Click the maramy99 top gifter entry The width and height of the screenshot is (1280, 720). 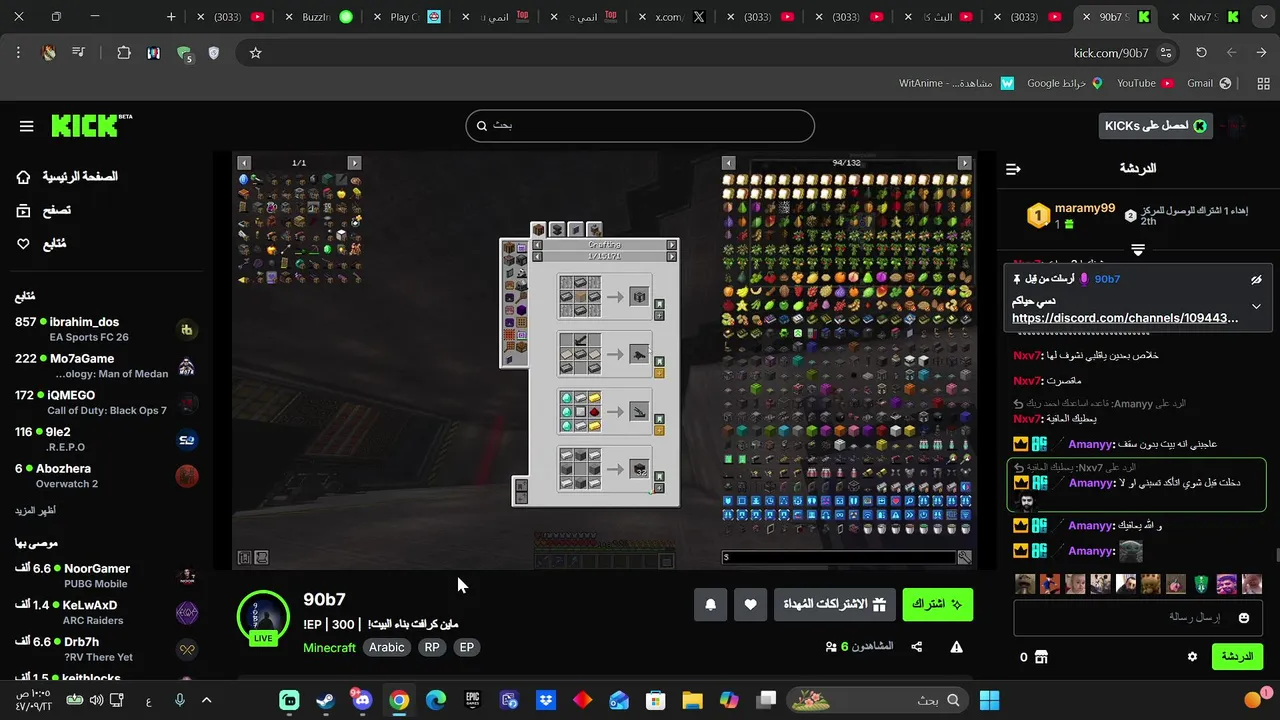pyautogui.click(x=1070, y=215)
